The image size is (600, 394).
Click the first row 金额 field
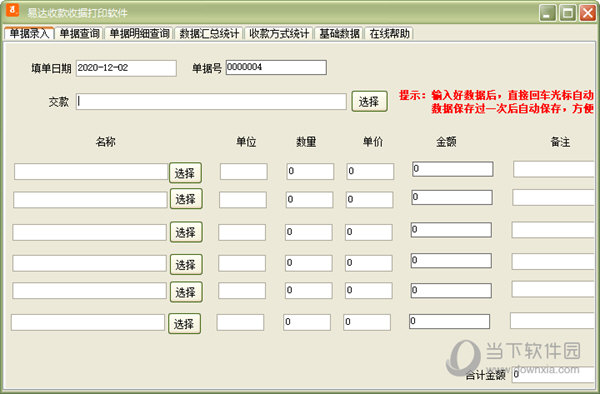453,169
